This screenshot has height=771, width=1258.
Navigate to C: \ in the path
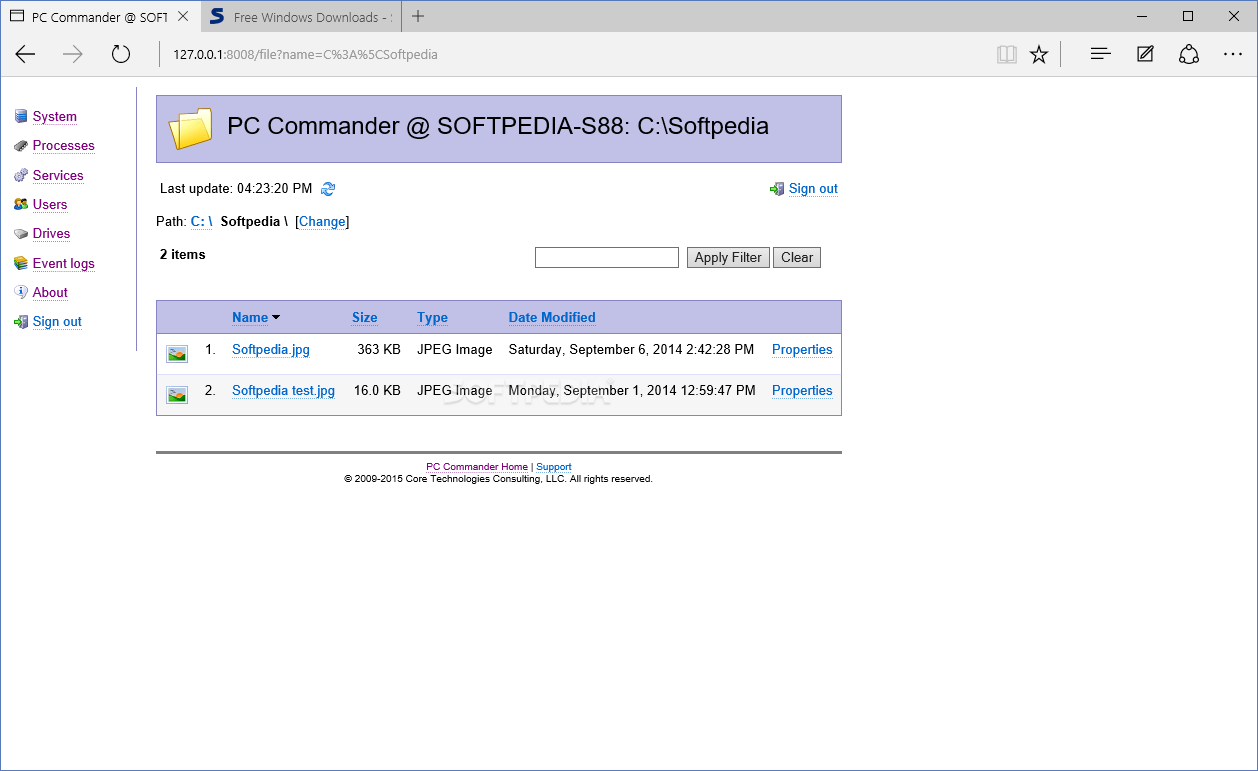pyautogui.click(x=201, y=221)
